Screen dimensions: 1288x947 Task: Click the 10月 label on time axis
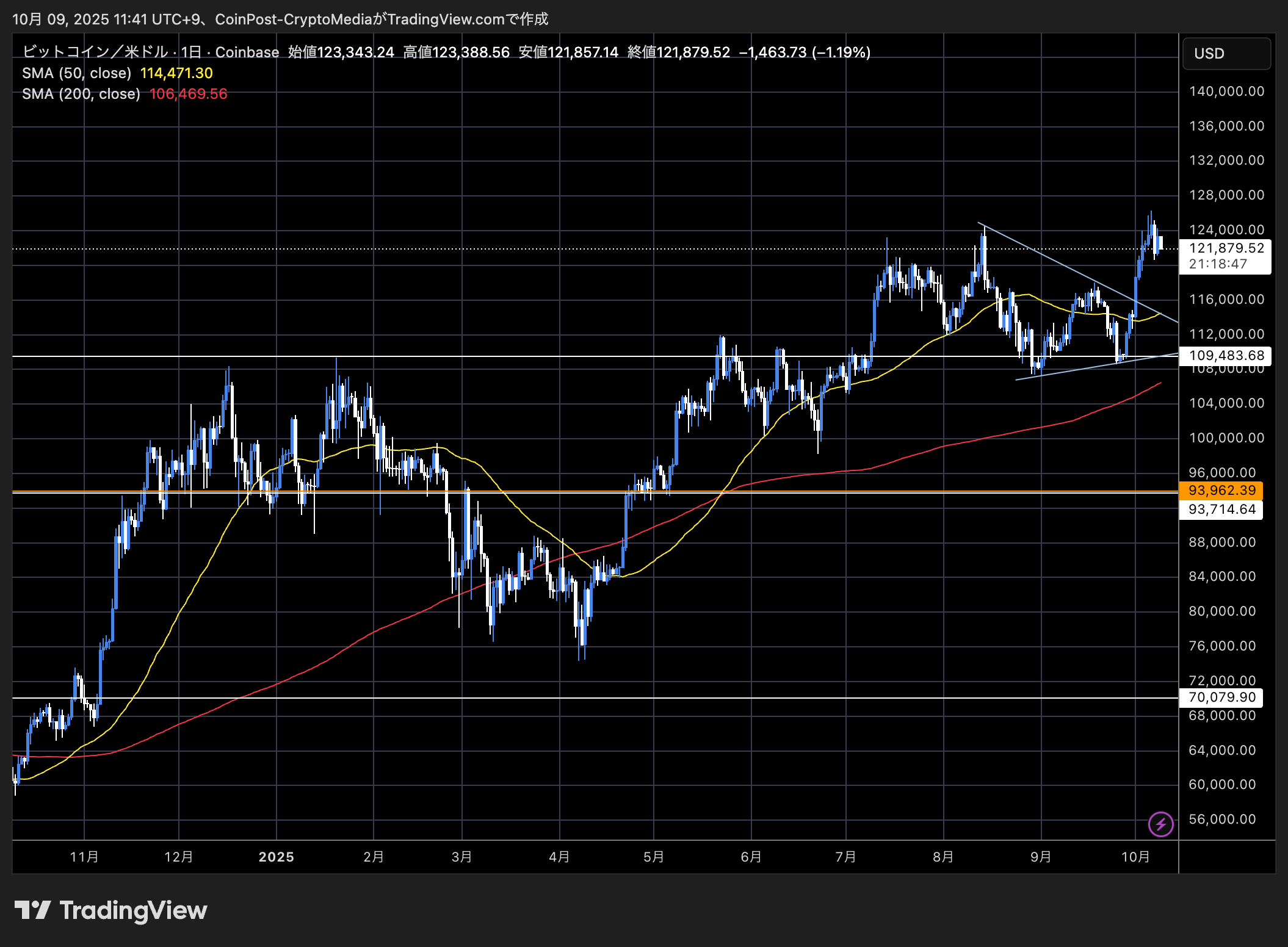click(1135, 857)
